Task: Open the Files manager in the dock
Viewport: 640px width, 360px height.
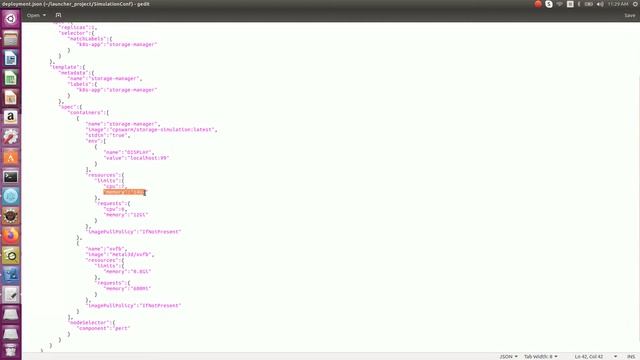Action: (11, 39)
